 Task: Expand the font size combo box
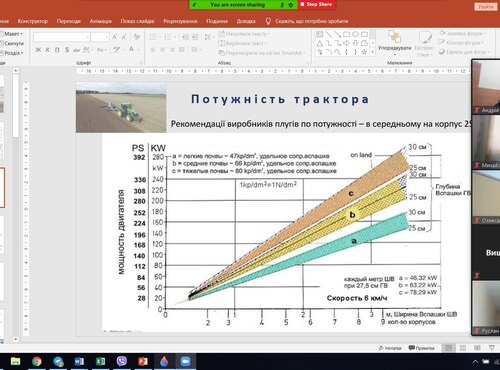(x=107, y=37)
